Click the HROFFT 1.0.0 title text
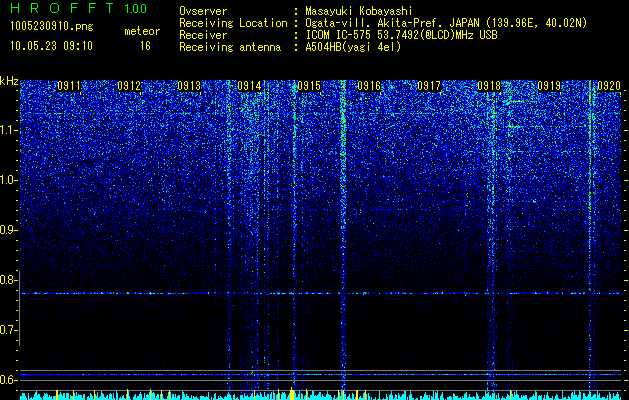This screenshot has width=629, height=400. pos(79,8)
